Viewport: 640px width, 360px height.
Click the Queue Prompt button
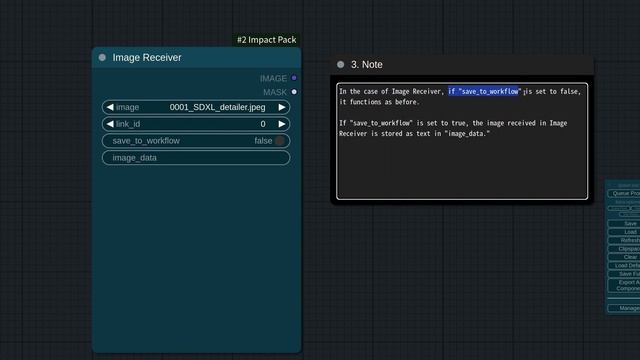point(624,193)
